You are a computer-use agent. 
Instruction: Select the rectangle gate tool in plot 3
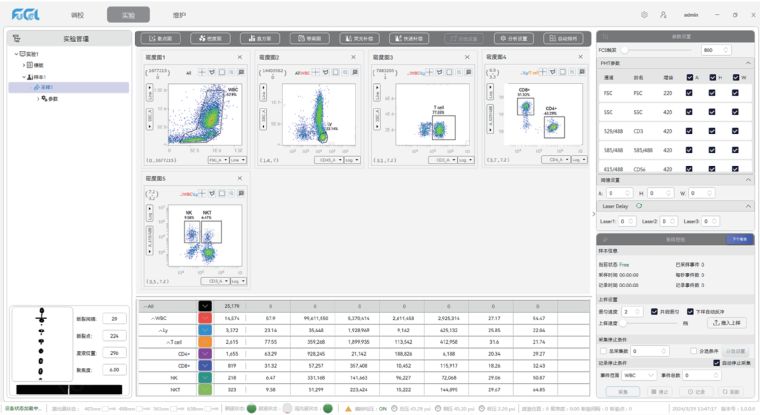point(448,72)
